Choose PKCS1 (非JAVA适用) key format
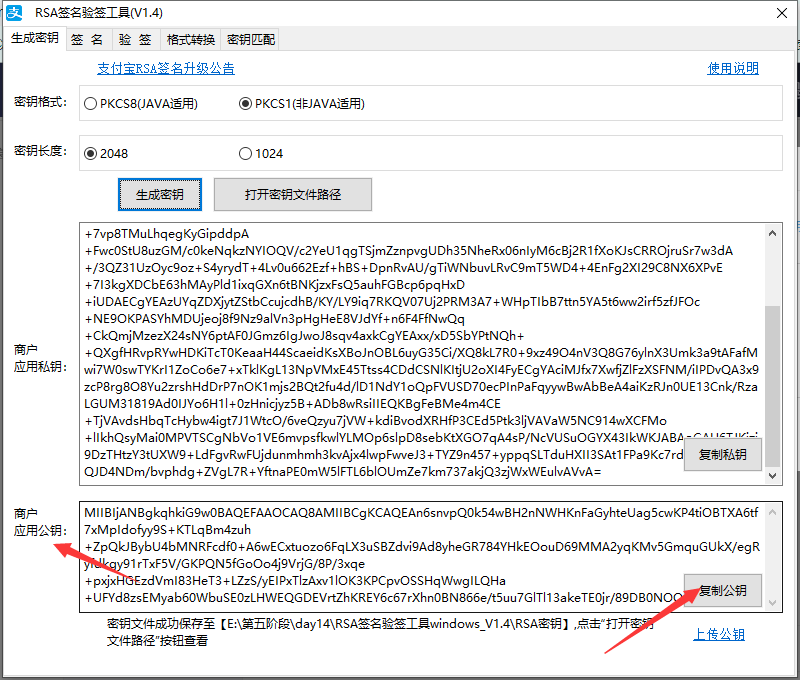Image resolution: width=800 pixels, height=680 pixels. [x=246, y=103]
